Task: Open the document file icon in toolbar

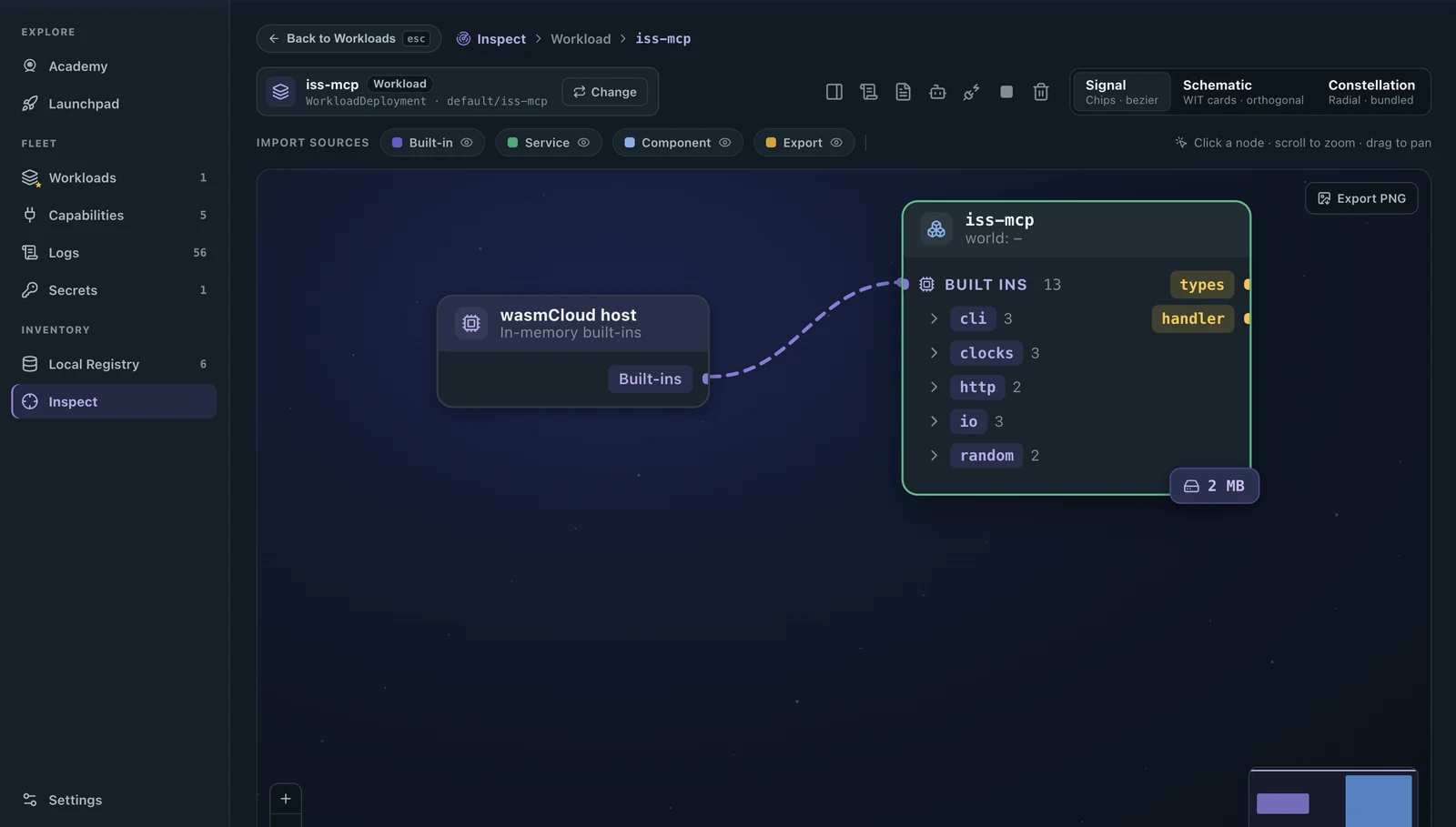Action: pyautogui.click(x=903, y=92)
